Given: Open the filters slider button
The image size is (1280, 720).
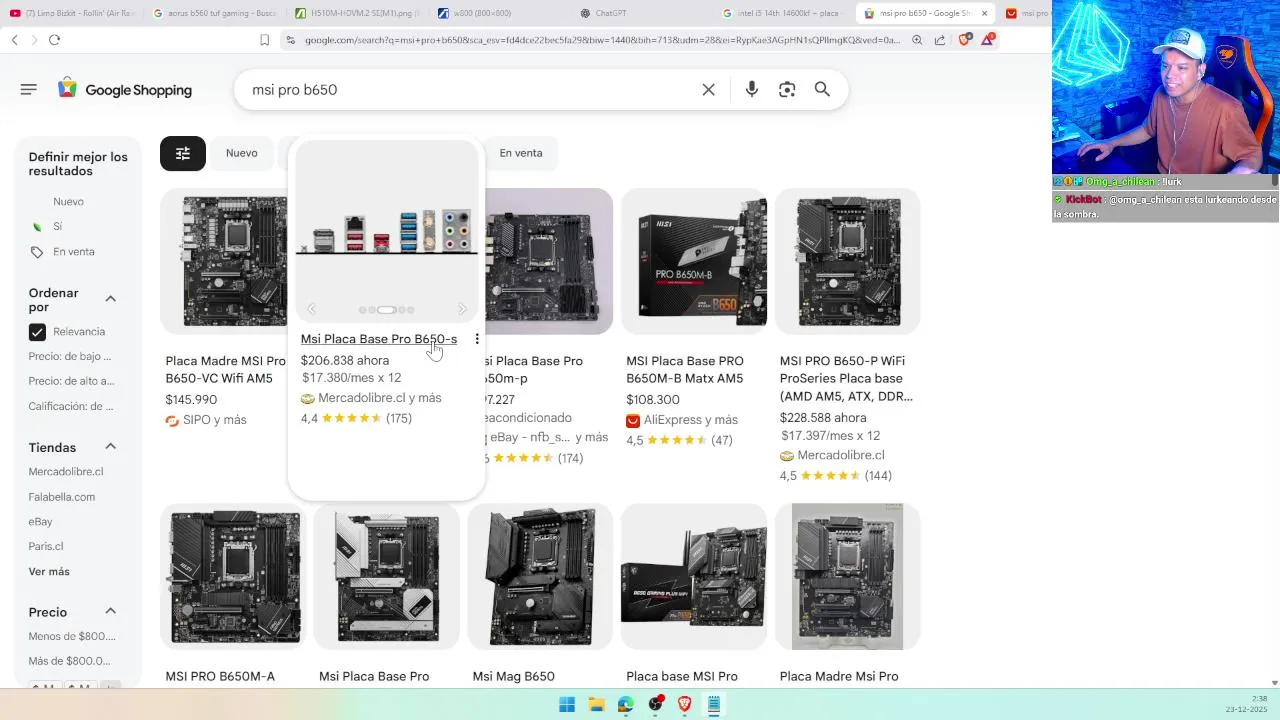Looking at the screenshot, I should click(x=183, y=153).
